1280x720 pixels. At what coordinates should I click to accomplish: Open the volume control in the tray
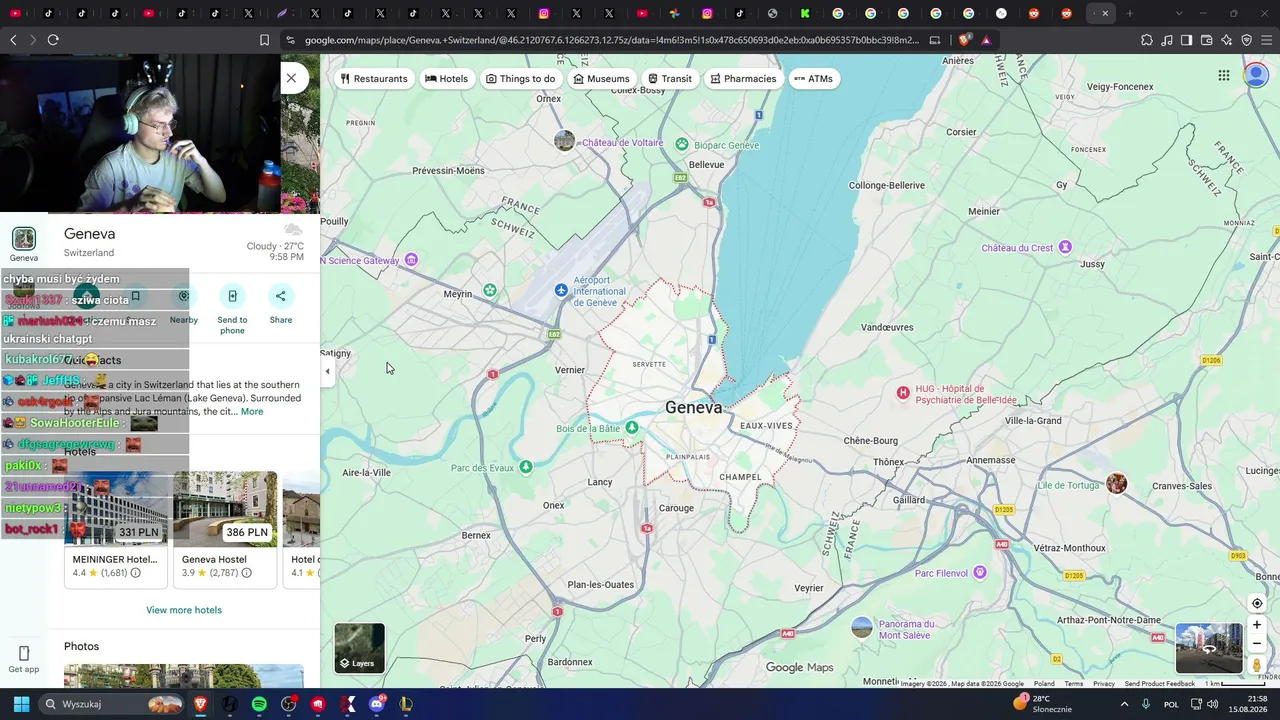[x=1212, y=704]
